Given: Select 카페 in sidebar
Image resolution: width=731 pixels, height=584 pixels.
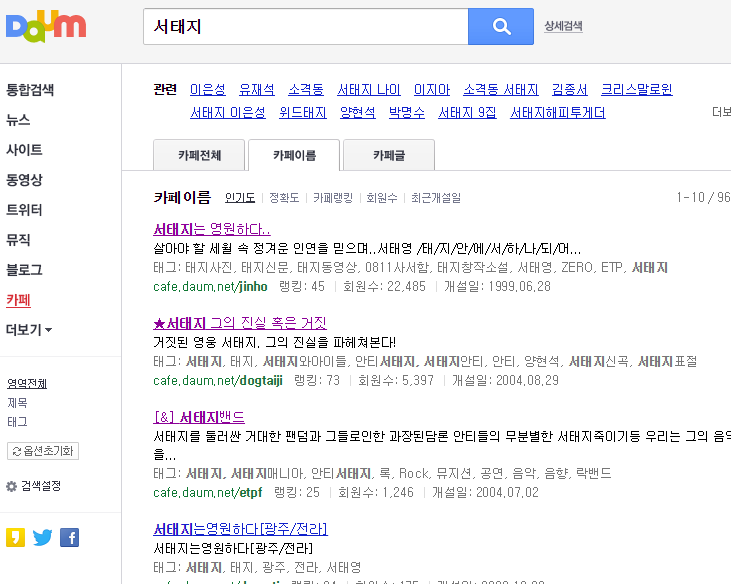Looking at the screenshot, I should coord(18,300).
